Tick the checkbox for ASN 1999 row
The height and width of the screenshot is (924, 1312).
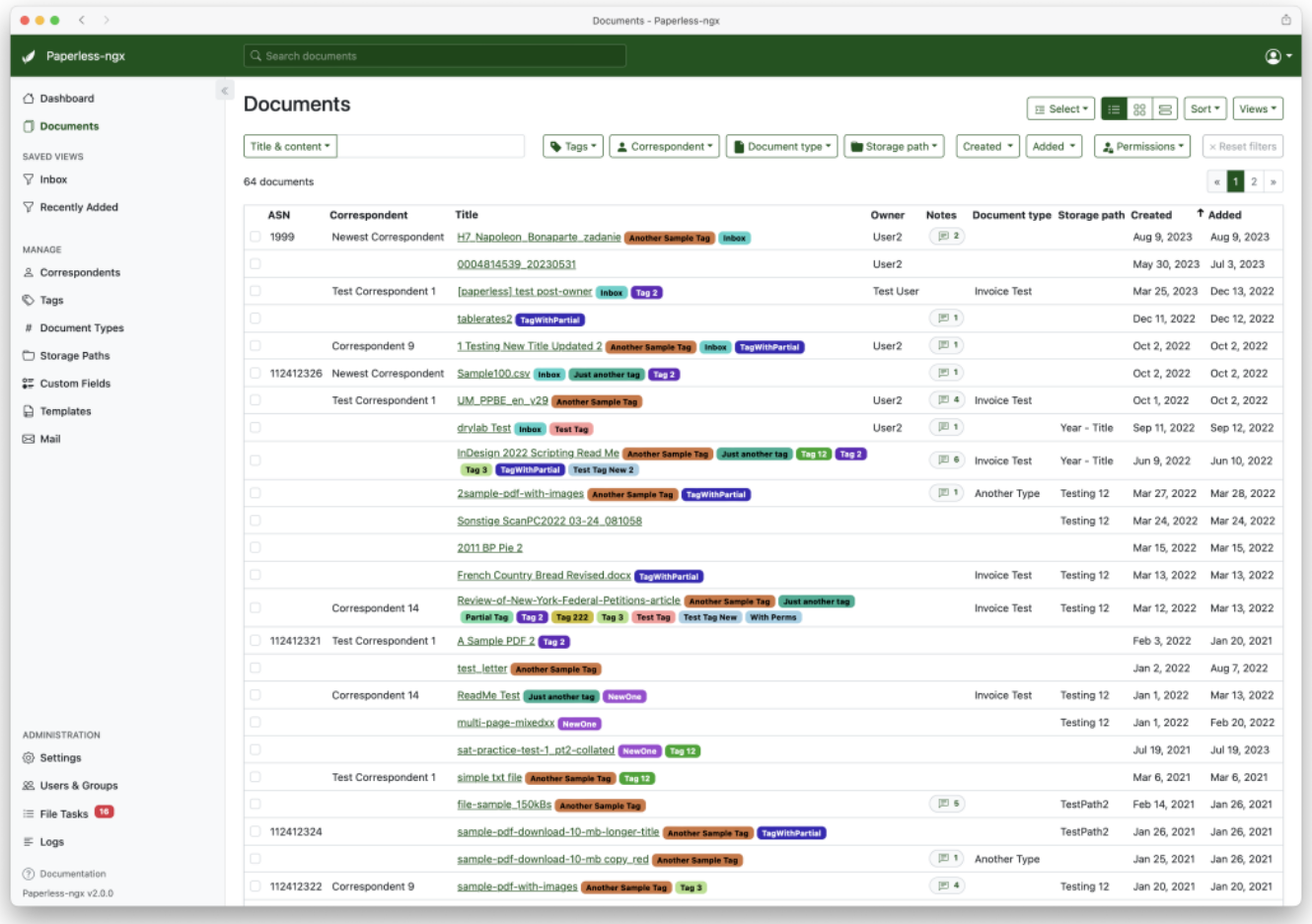(x=255, y=237)
